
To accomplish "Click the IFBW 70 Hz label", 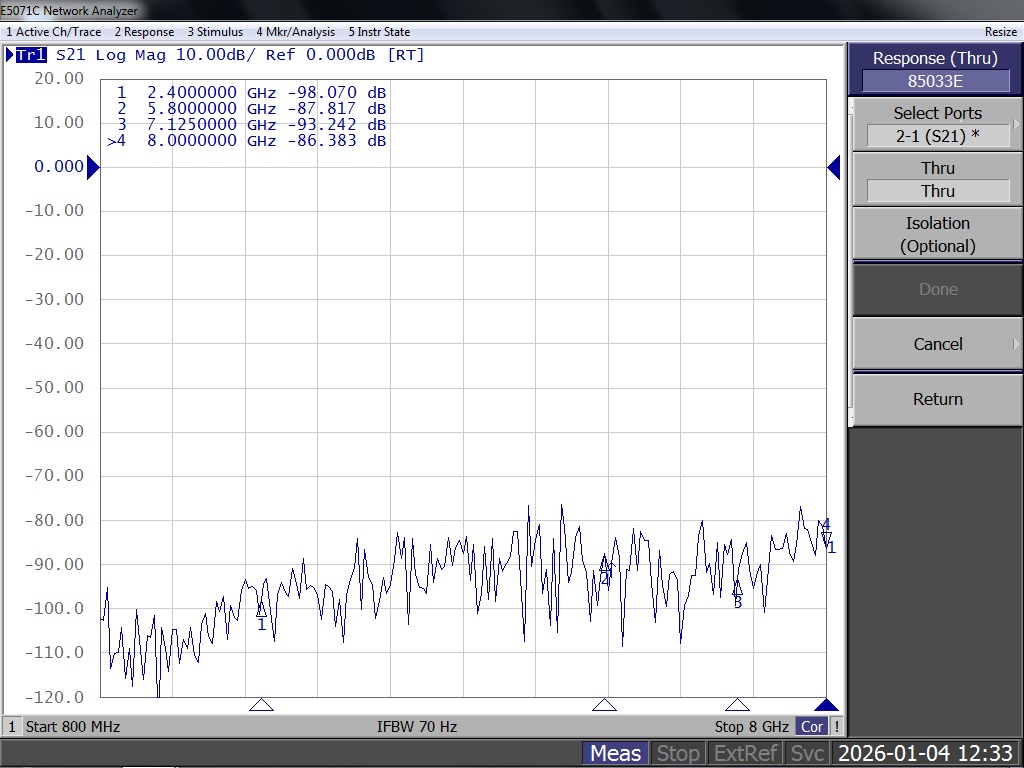I will 417,726.
